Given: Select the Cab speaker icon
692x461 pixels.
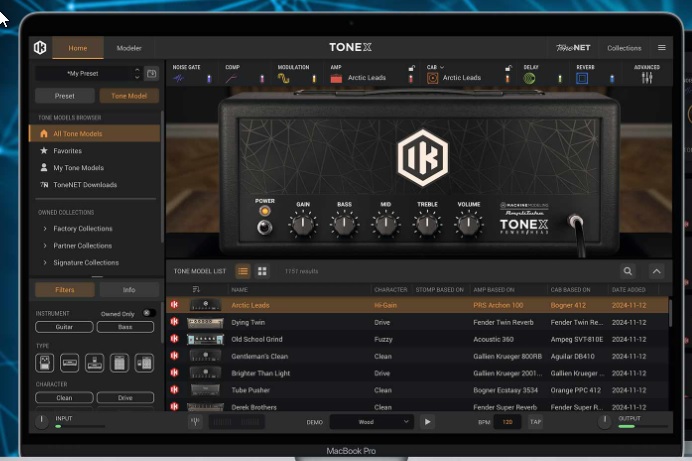Looking at the screenshot, I should point(432,78).
